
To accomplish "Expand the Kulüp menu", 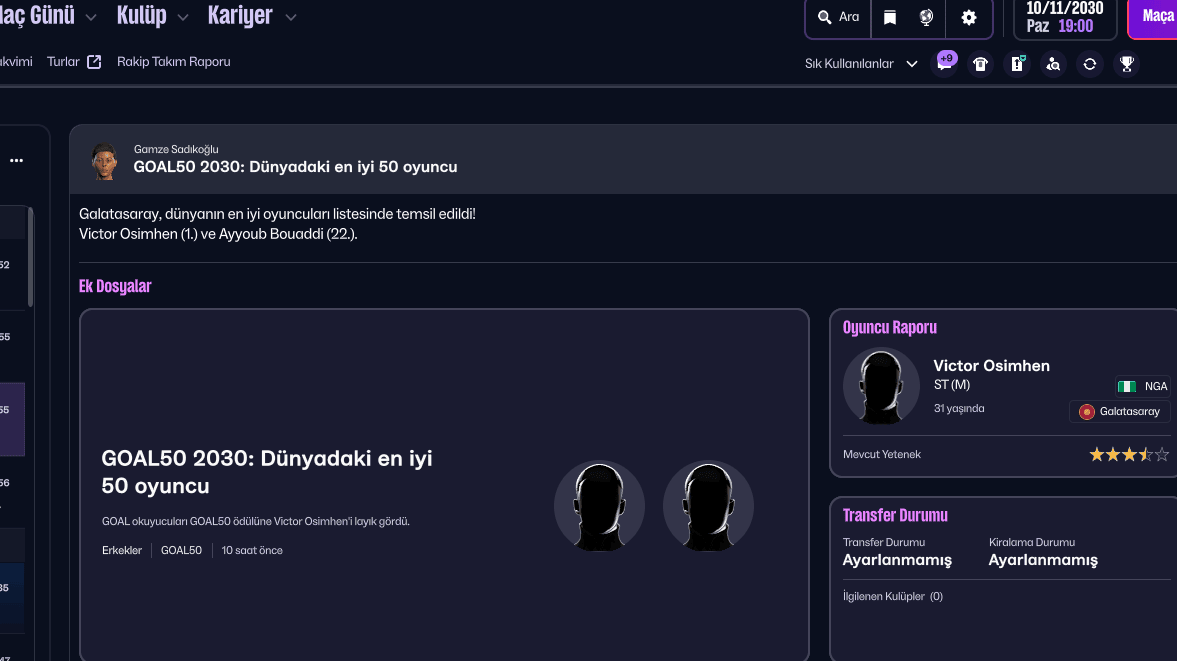I will click(x=152, y=17).
